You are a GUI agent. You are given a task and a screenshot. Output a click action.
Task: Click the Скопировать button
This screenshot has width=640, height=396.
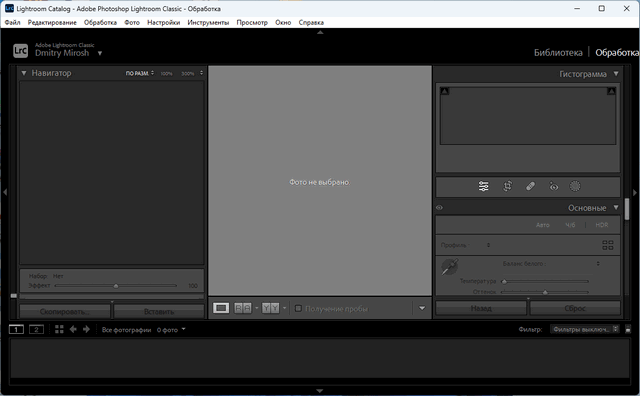click(x=65, y=311)
